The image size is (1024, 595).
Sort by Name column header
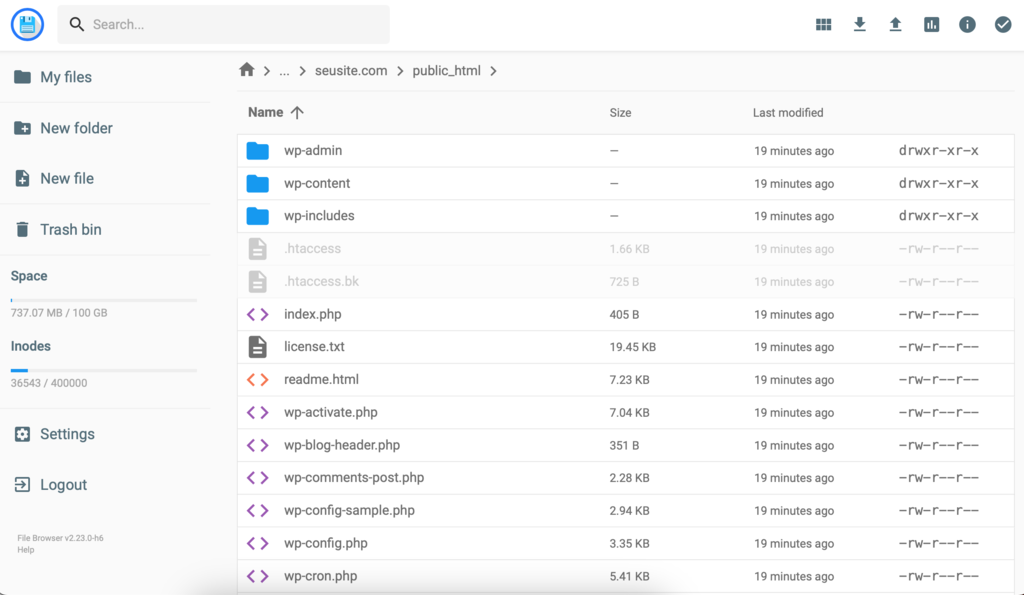(265, 112)
